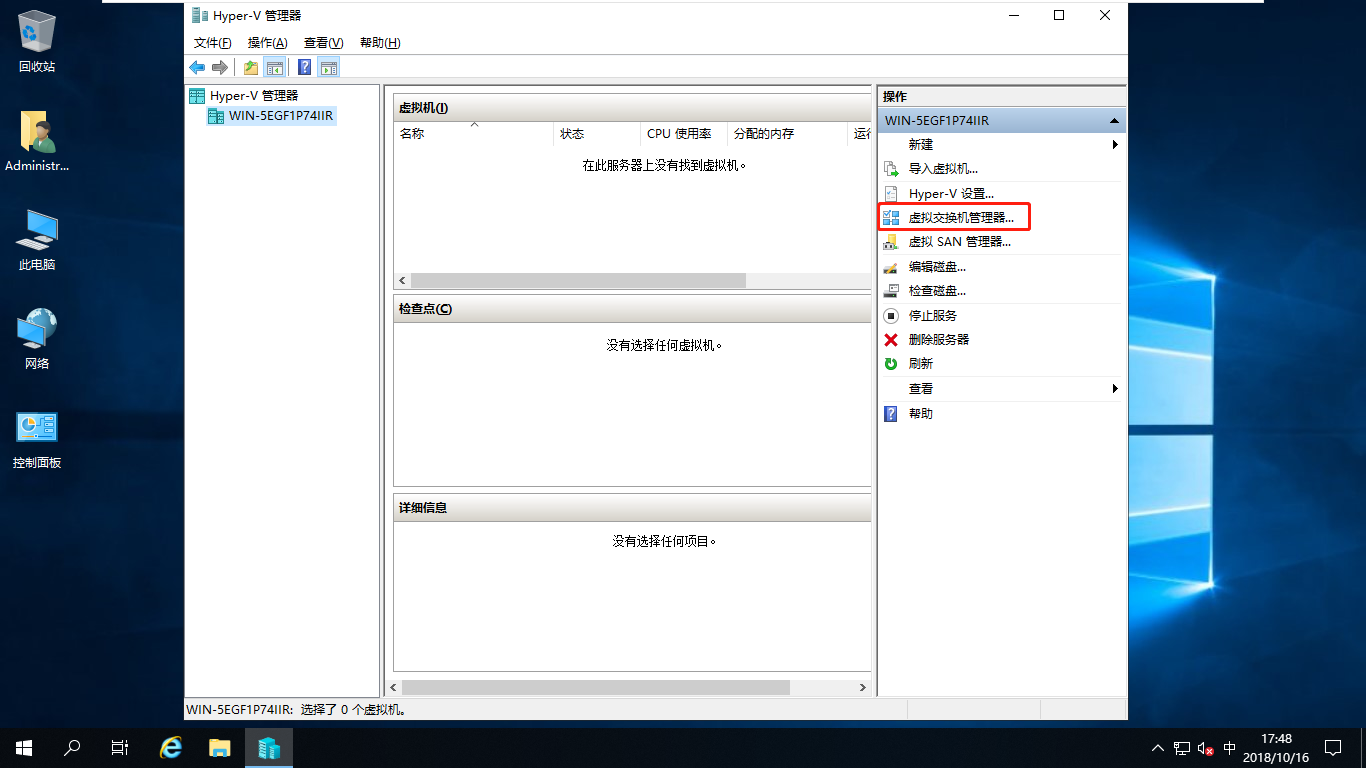1366x768 pixels.
Task: Select the 控制面板 desktop icon
Action: pos(37,440)
